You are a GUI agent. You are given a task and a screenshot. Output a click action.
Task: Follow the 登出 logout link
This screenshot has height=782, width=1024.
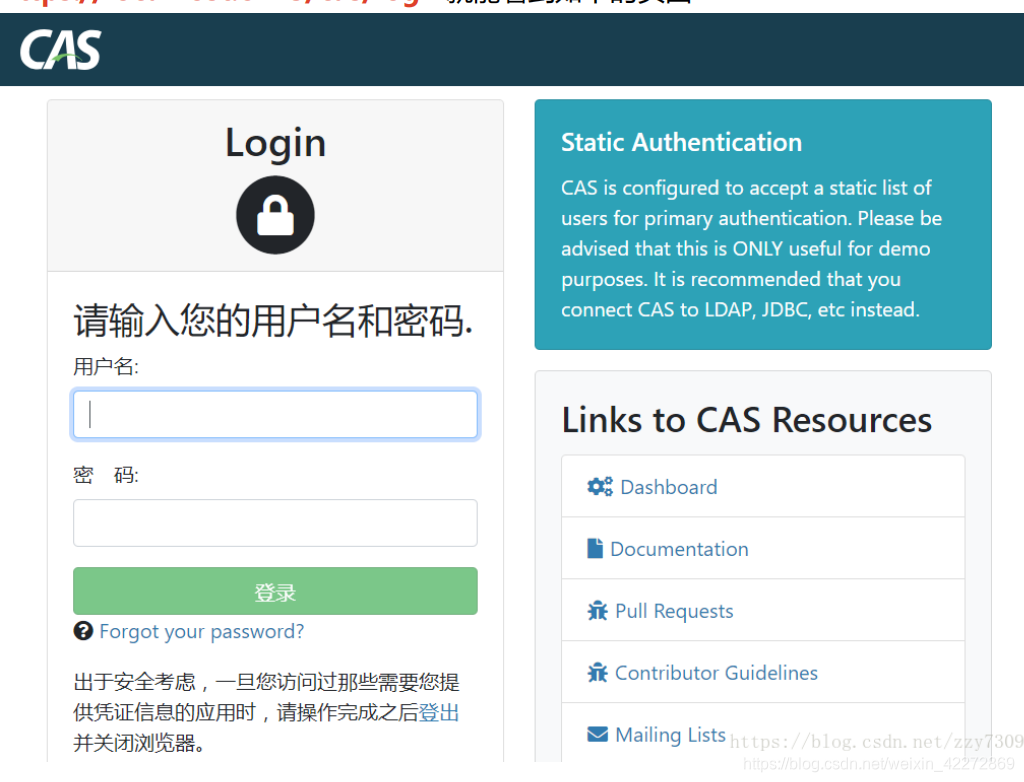point(439,712)
